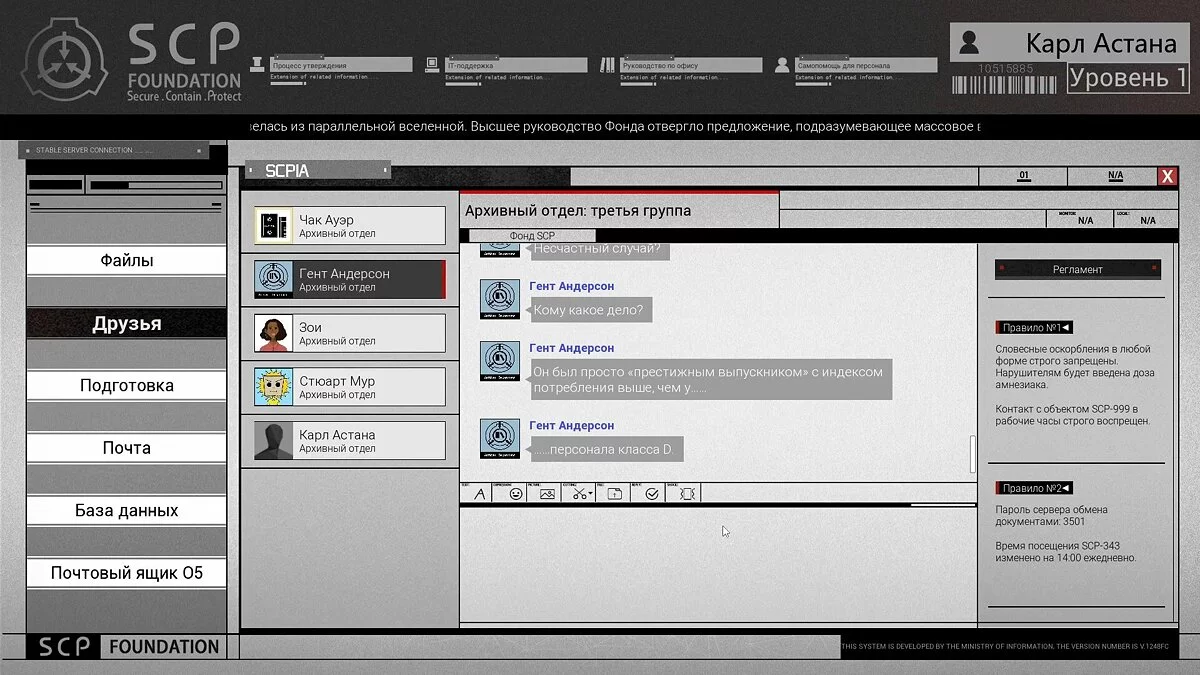Attach a file to the message
The width and height of the screenshot is (1200, 675).
[614, 494]
